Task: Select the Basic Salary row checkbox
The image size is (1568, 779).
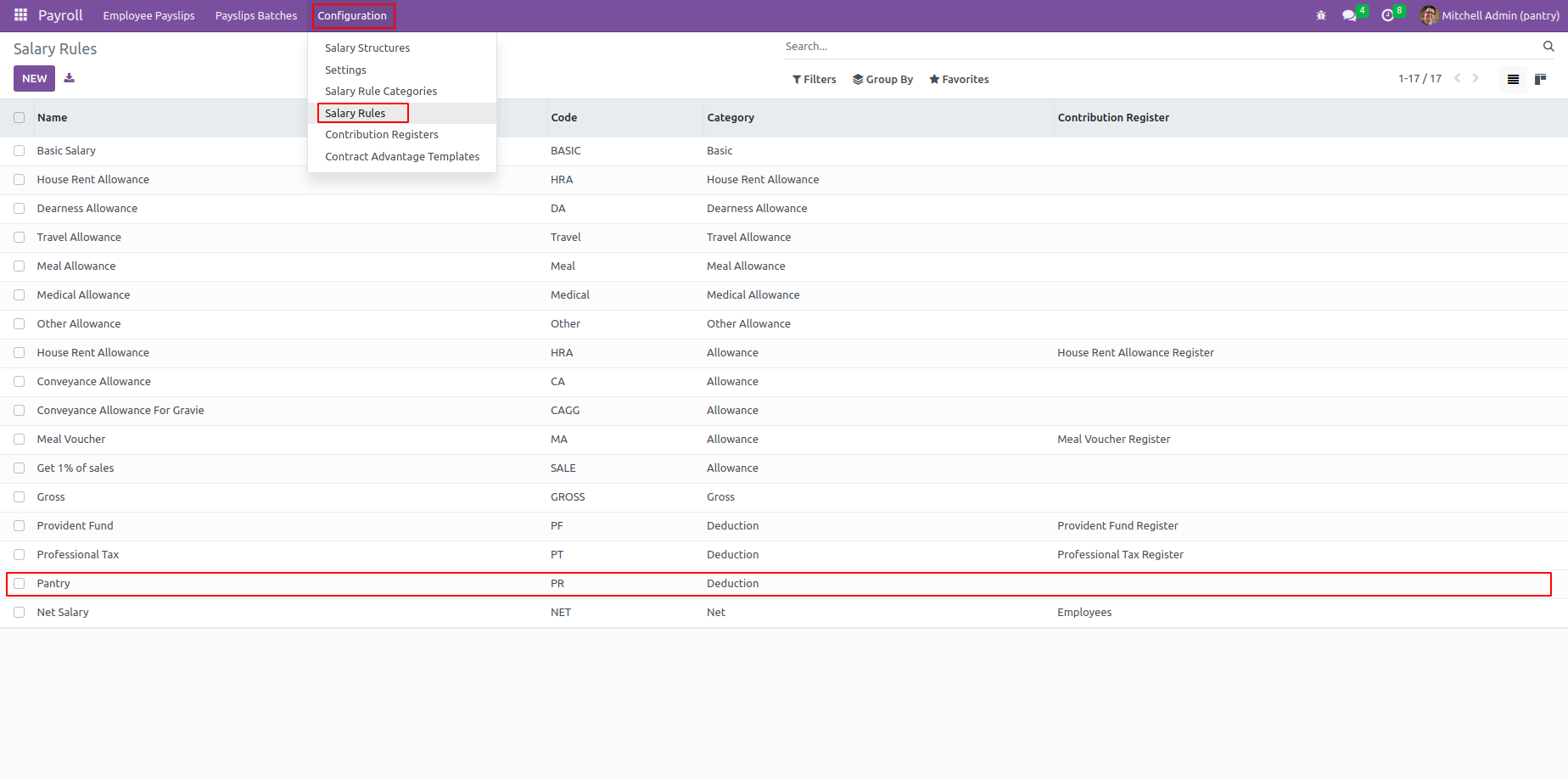Action: pos(20,151)
